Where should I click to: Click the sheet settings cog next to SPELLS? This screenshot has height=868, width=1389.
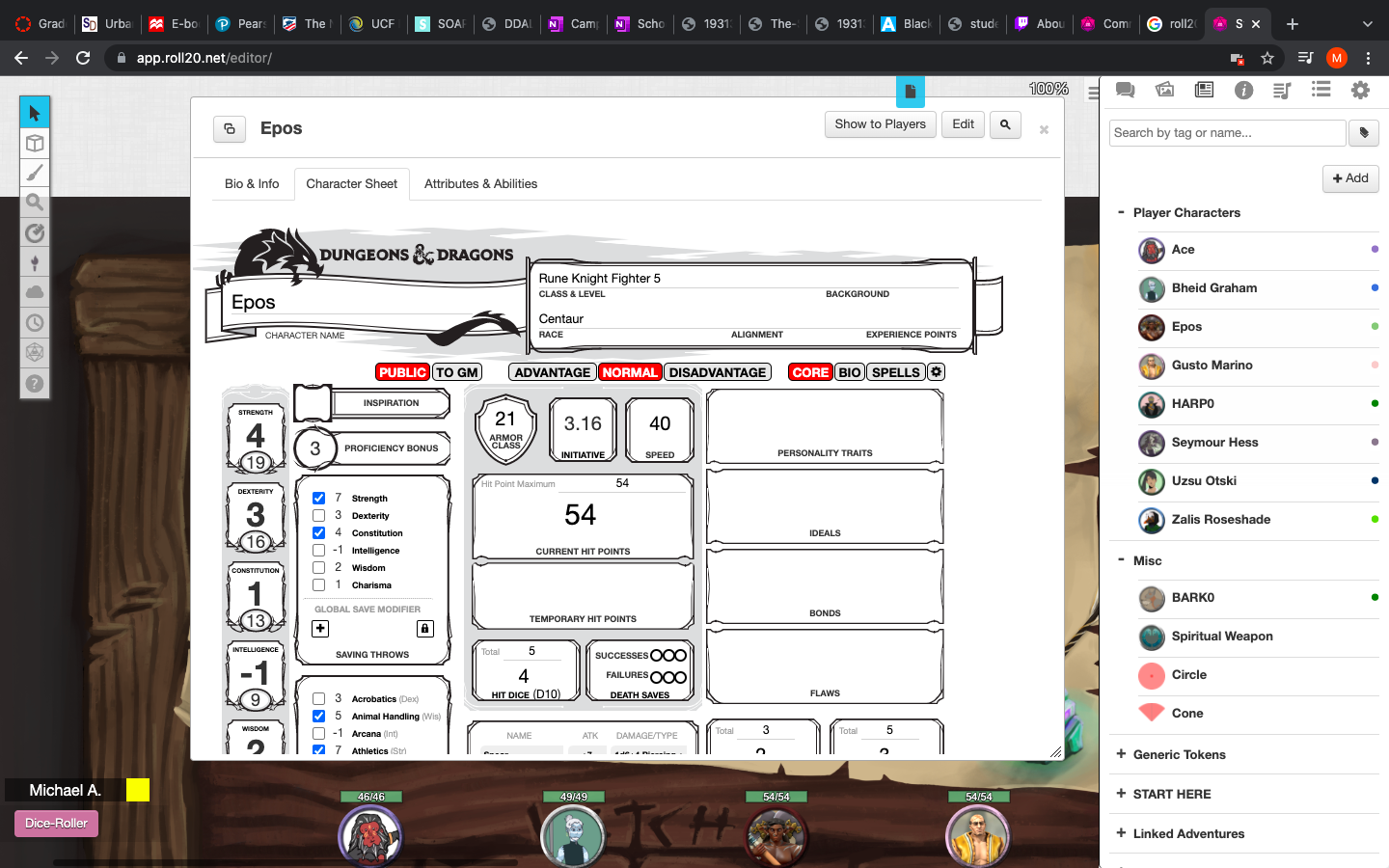click(936, 372)
